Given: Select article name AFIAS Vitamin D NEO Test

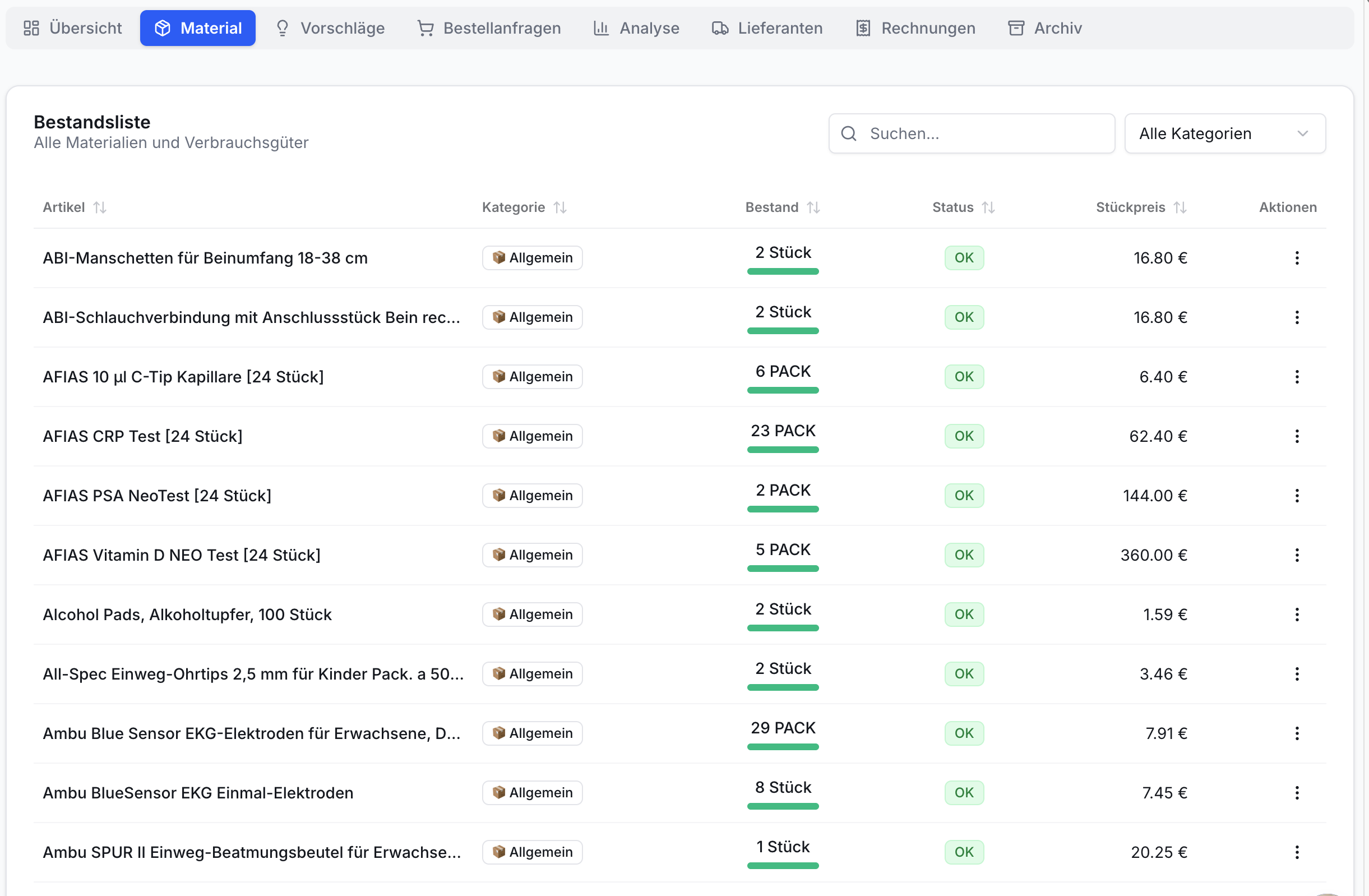Looking at the screenshot, I should [182, 555].
